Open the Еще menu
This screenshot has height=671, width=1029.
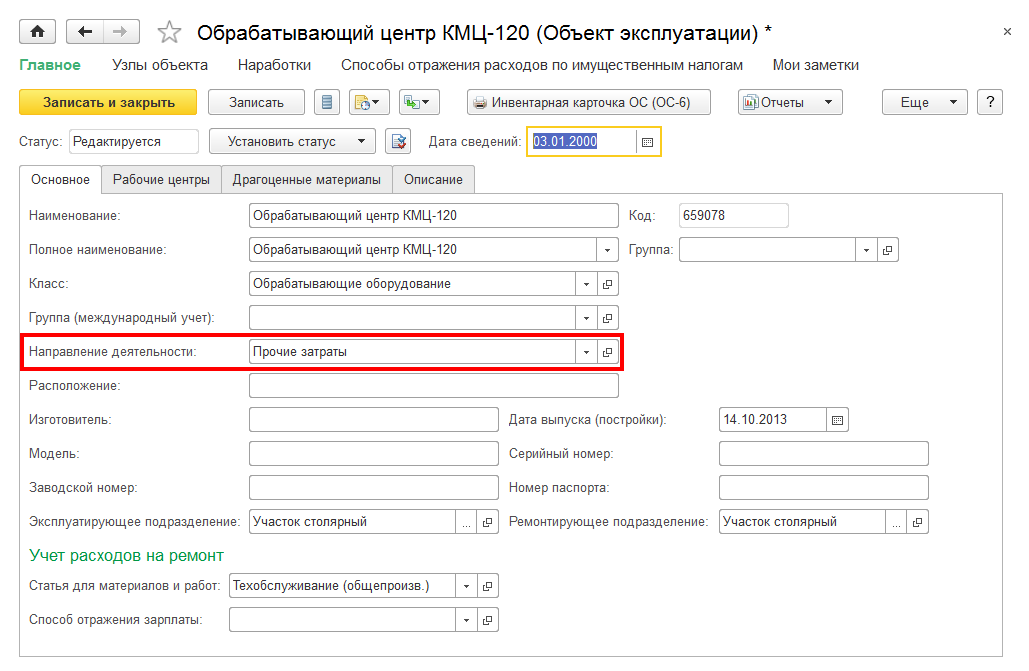click(x=924, y=102)
